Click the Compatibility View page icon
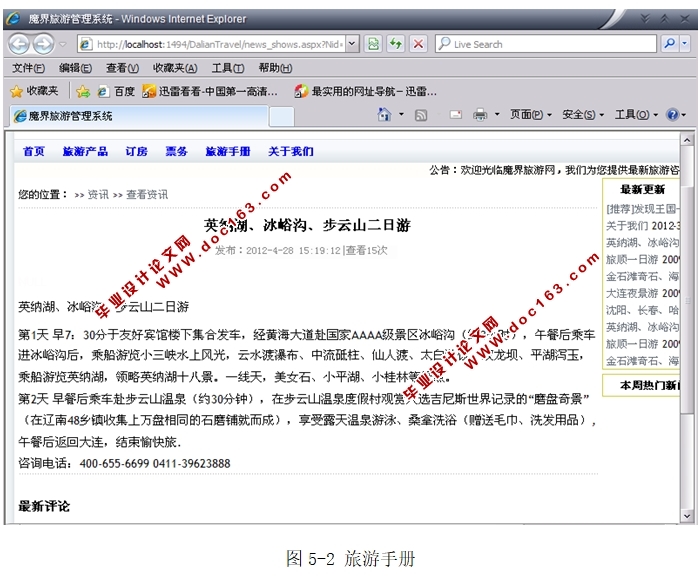 click(373, 44)
